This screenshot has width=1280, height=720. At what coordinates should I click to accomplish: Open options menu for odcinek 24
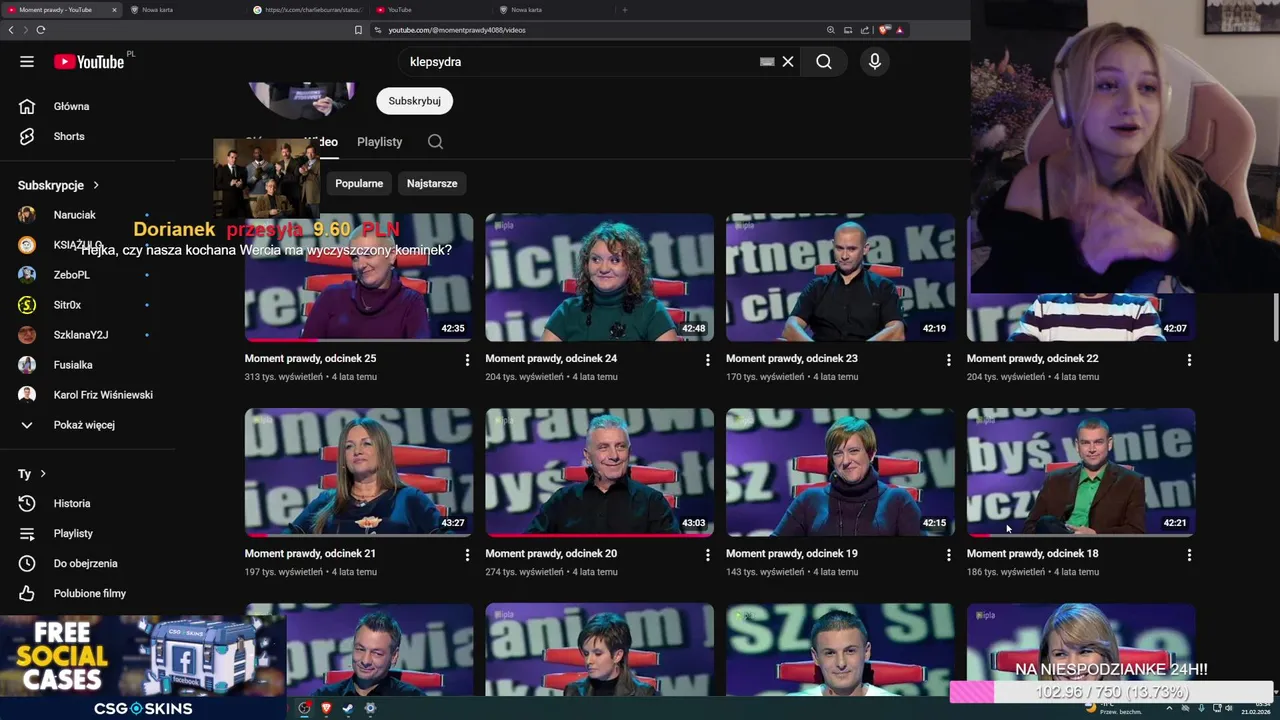708,360
